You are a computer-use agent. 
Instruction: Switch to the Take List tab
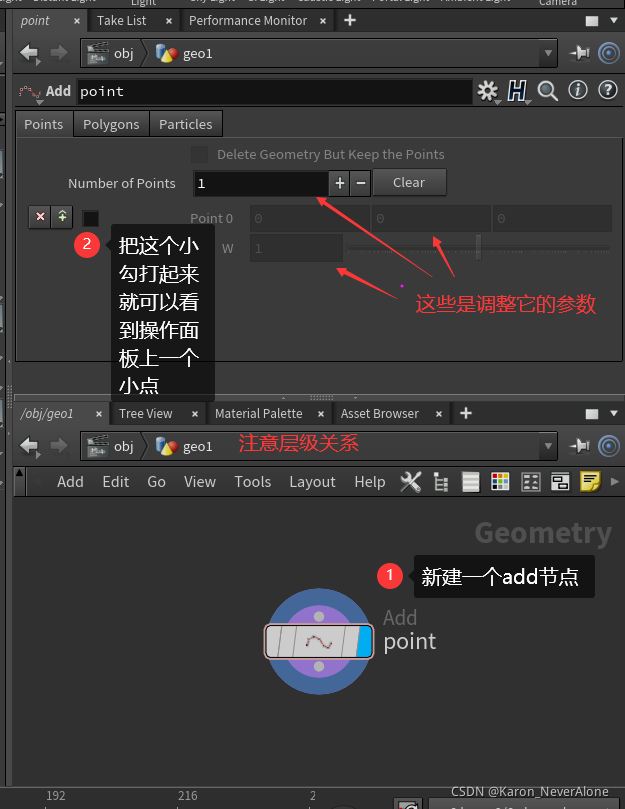[122, 21]
